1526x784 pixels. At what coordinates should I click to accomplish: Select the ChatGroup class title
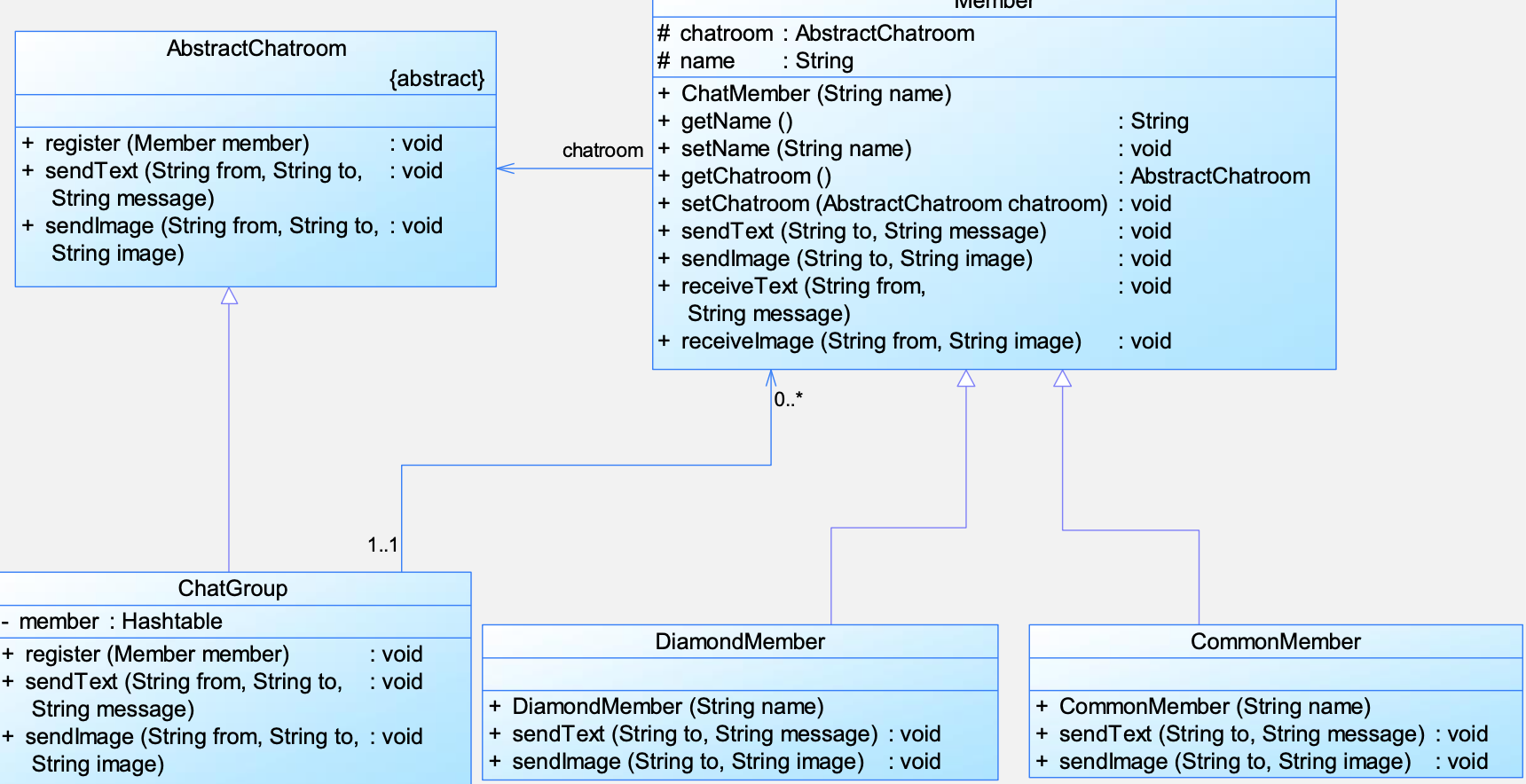tap(232, 589)
